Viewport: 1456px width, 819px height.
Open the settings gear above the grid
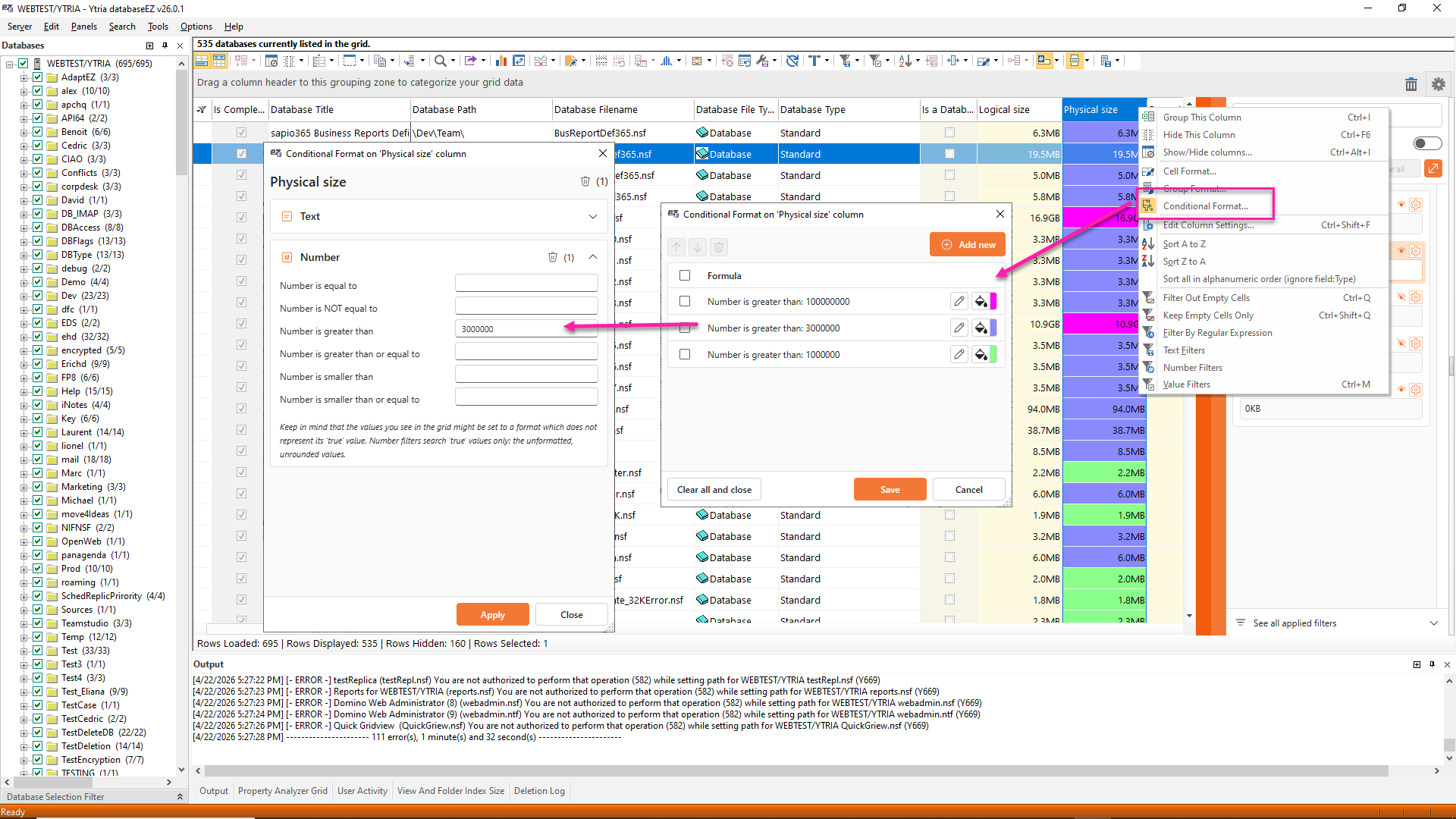pos(1438,84)
